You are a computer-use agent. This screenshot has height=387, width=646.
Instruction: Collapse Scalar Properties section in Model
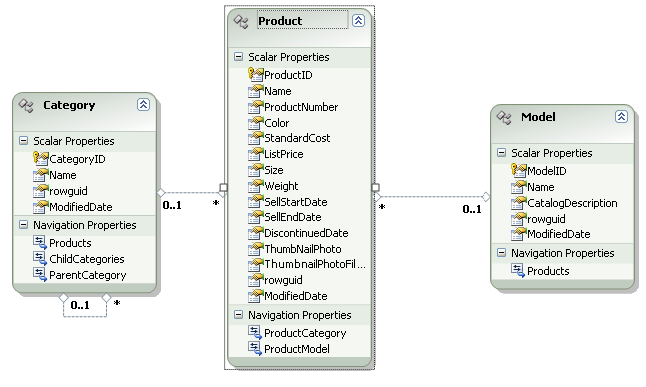[x=501, y=152]
